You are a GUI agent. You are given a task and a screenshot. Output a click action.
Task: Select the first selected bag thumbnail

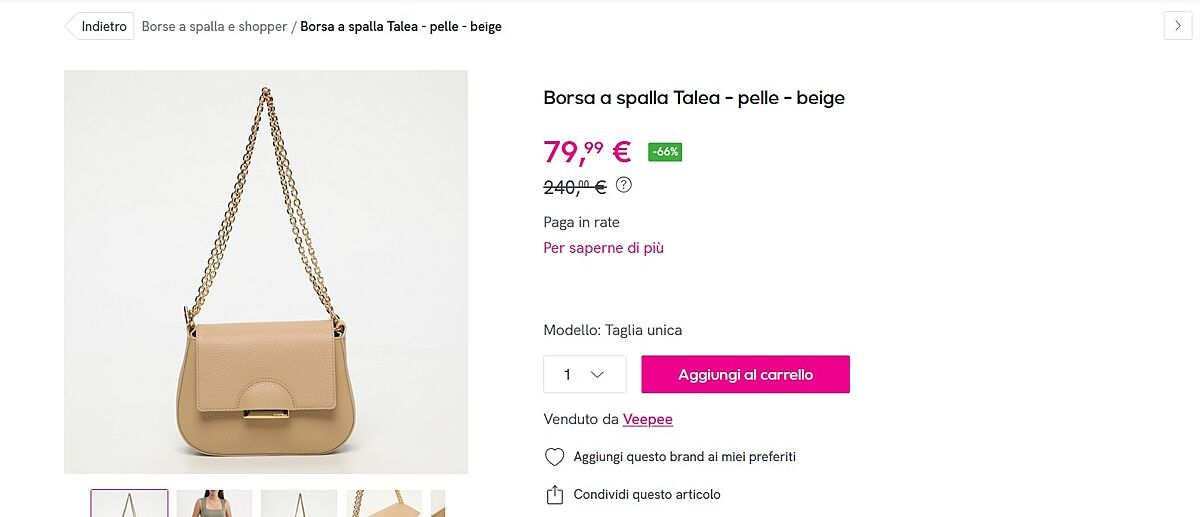(129, 503)
